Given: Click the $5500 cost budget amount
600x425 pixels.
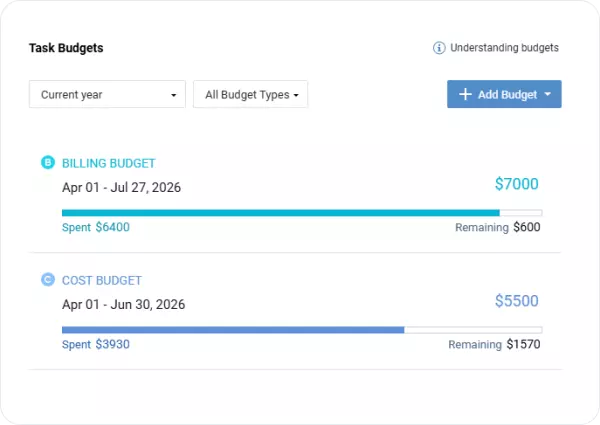Looking at the screenshot, I should coord(517,301).
